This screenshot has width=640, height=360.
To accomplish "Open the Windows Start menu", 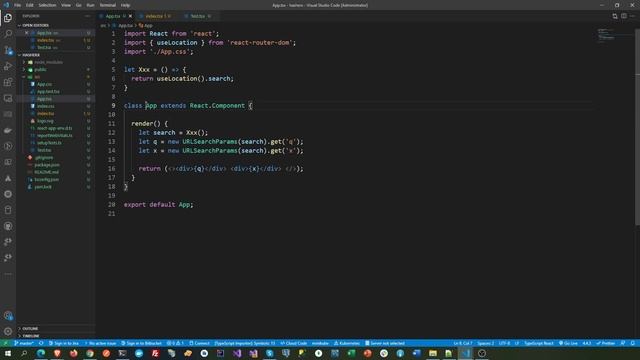I will (x=8, y=353).
